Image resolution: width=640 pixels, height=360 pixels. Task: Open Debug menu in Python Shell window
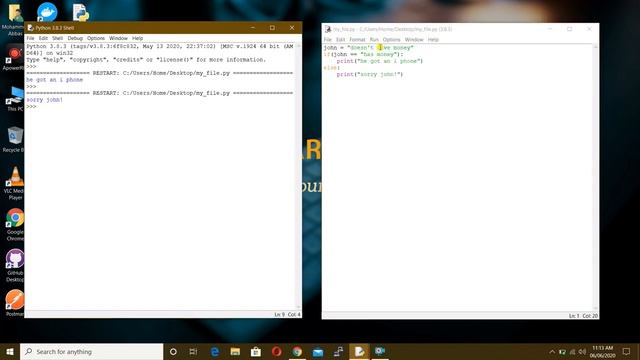[75, 38]
